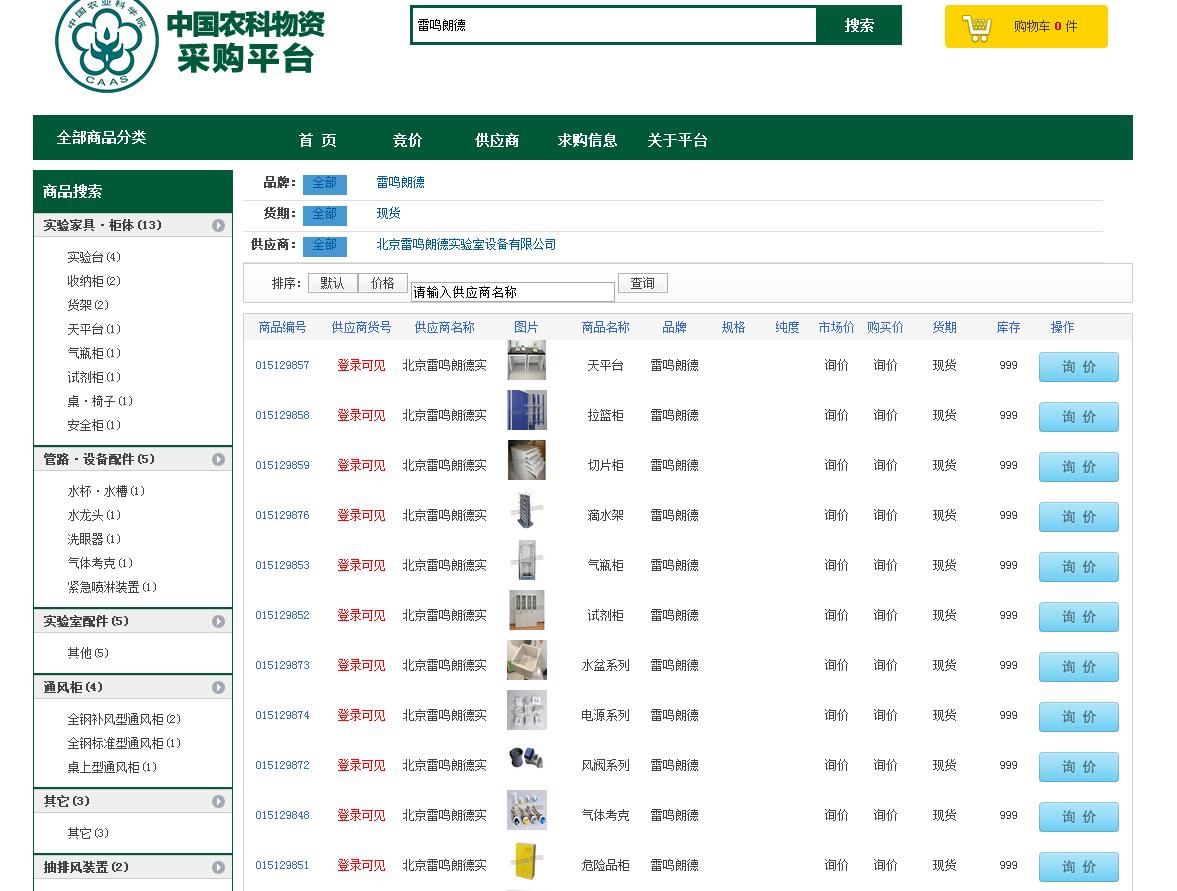Viewport: 1177px width, 891px height.
Task: Open 天平台 product thumbnail
Action: click(x=526, y=360)
